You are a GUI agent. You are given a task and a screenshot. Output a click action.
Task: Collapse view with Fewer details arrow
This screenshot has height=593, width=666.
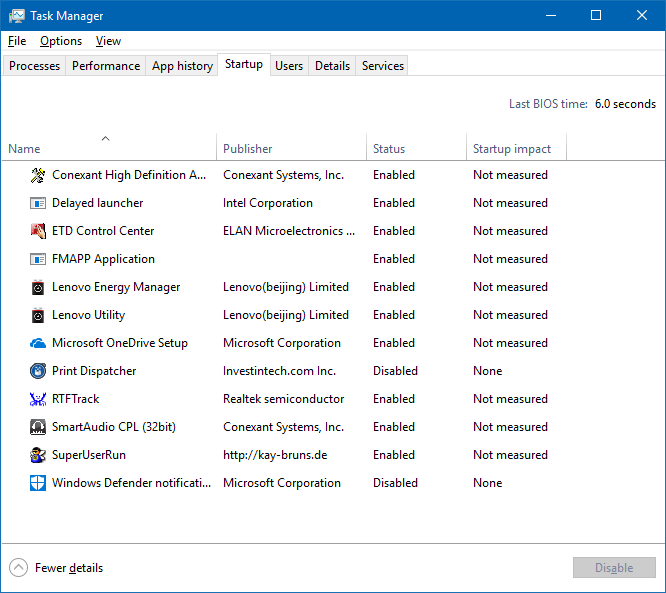(x=18, y=568)
